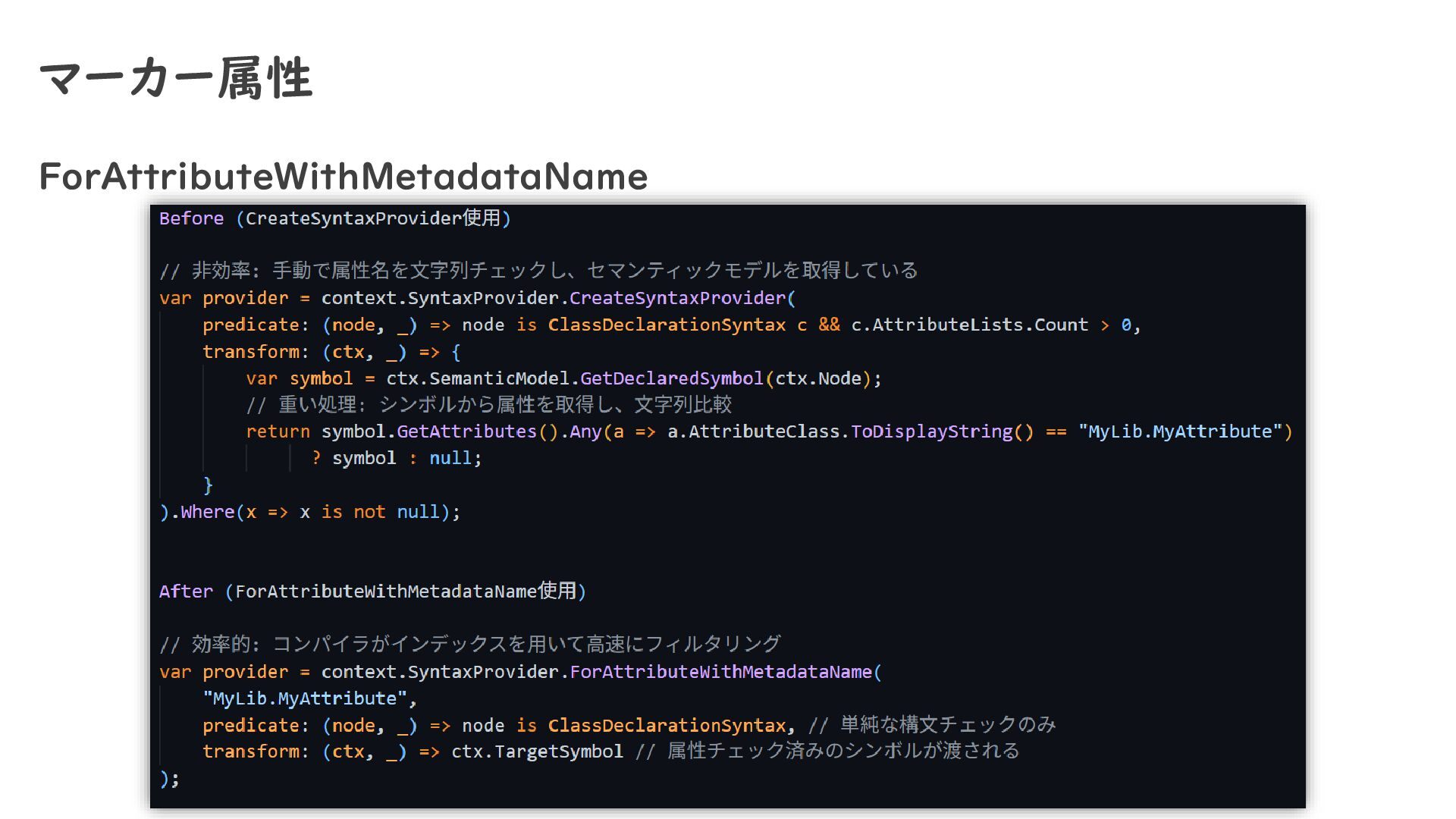Click the first "MyLib.MyAttribute" string literal
The image size is (1456, 819).
(1180, 431)
